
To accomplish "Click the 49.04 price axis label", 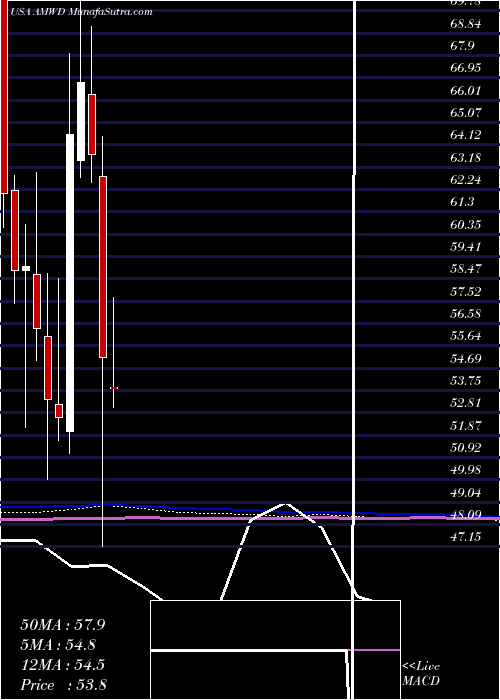I will [466, 493].
